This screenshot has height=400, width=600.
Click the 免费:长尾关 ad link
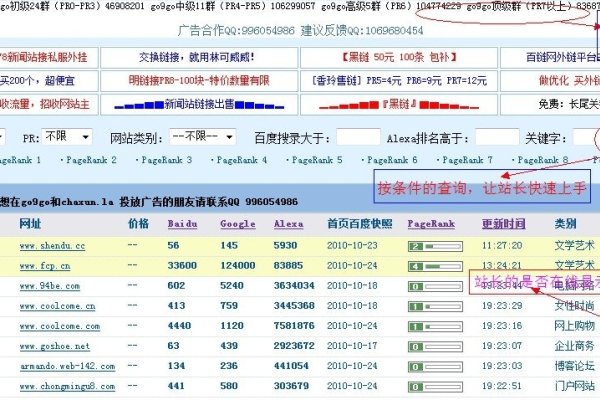click(569, 104)
